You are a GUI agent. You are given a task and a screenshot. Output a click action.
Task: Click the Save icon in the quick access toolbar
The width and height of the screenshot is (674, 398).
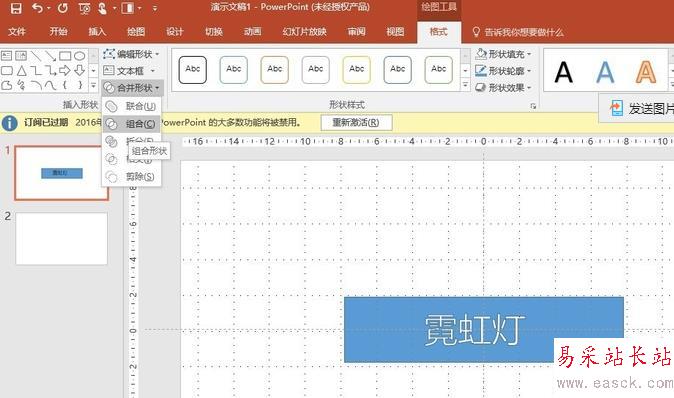pos(16,8)
